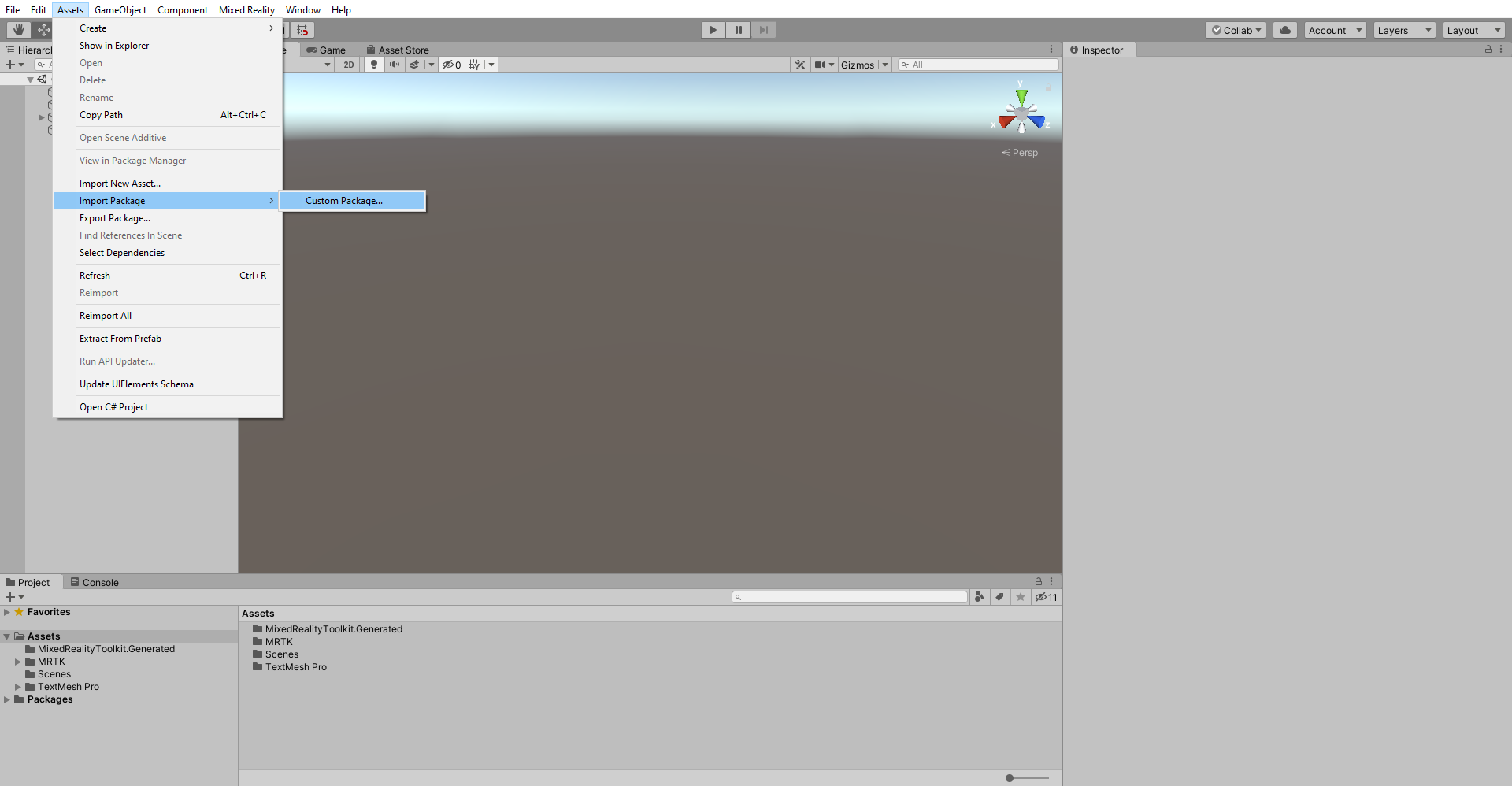Image resolution: width=1512 pixels, height=786 pixels.
Task: Click the red X axis gizmo cone
Action: pos(1006,121)
